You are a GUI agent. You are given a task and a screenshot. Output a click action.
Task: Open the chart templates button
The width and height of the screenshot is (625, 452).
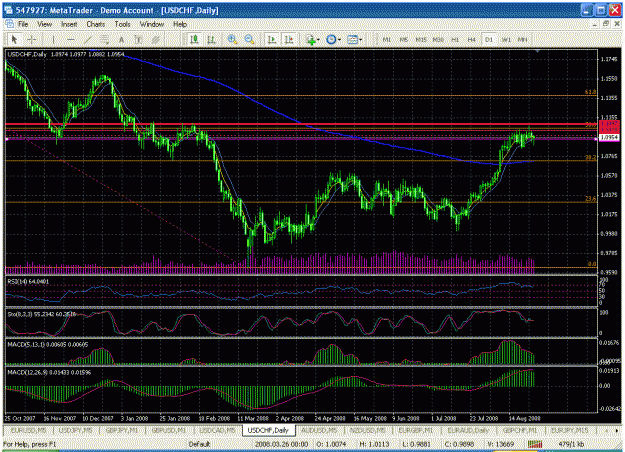click(352, 39)
